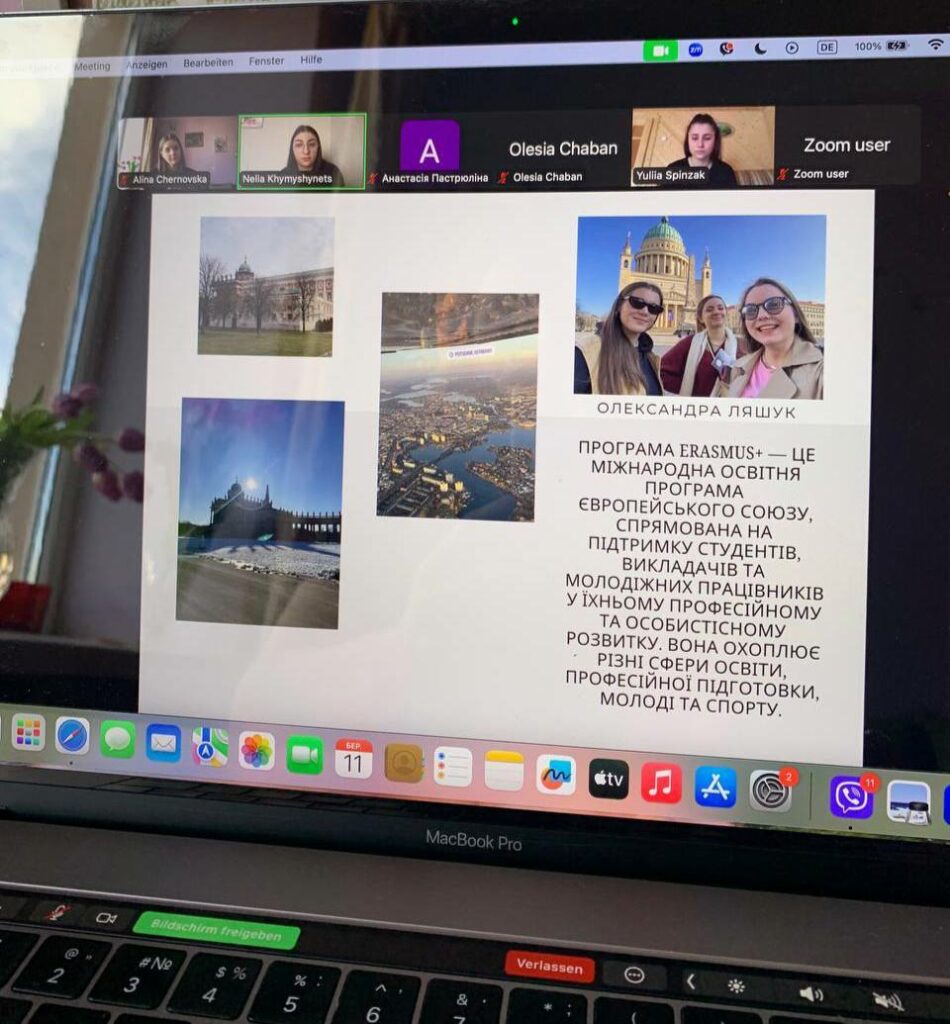Launch Messages app in the dock
Image resolution: width=950 pixels, height=1024 pixels.
118,739
